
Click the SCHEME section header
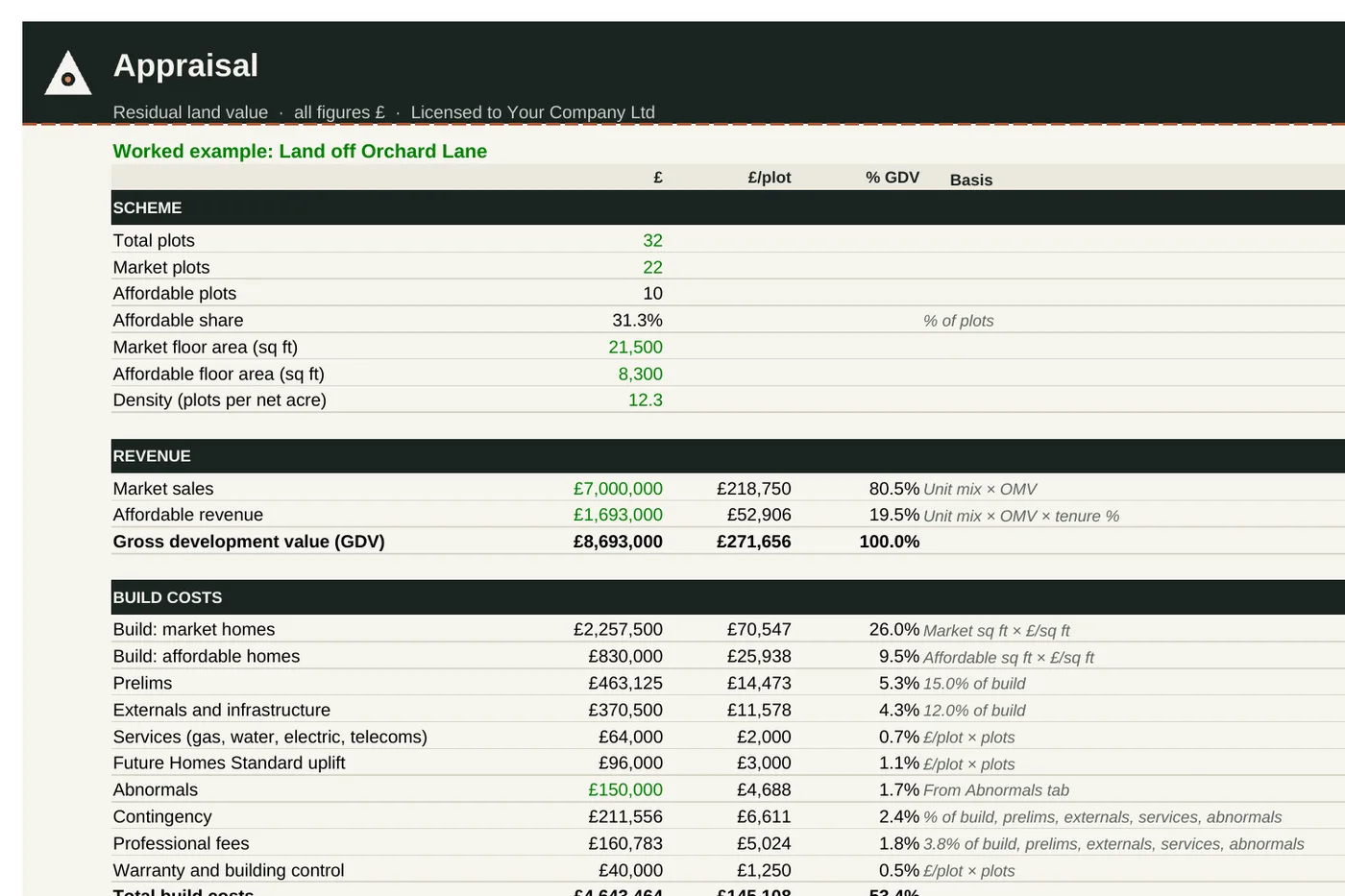tap(728, 207)
